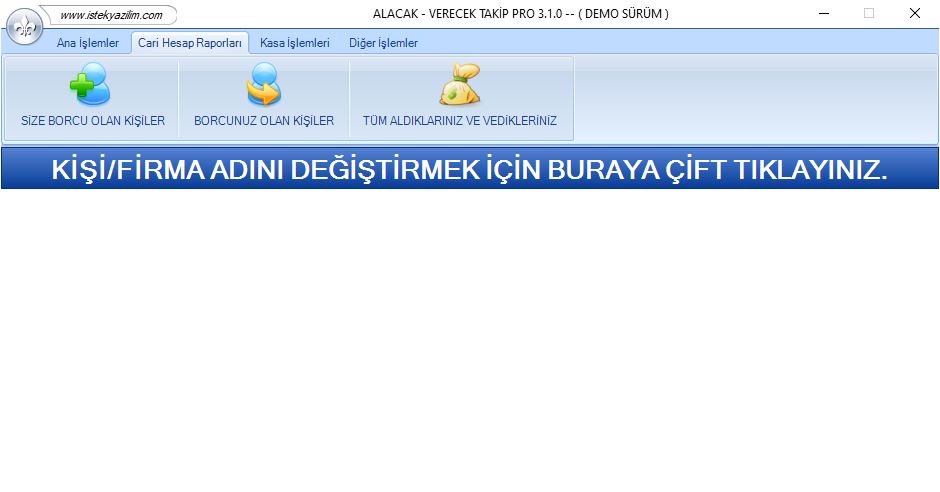
Task: Select the Cari Hesap Raporları tab
Action: pos(189,43)
